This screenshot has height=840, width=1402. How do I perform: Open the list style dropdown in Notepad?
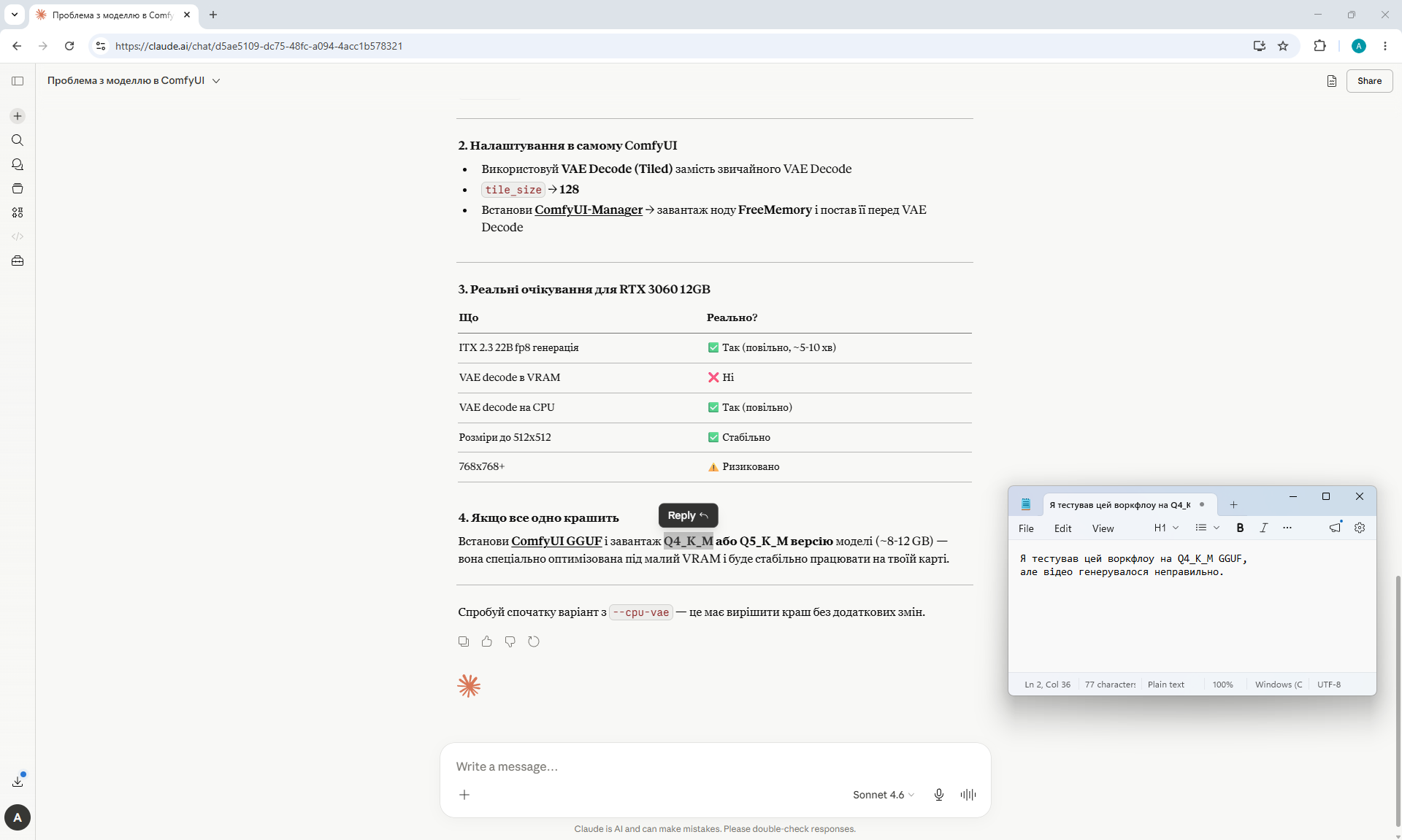pyautogui.click(x=1207, y=528)
